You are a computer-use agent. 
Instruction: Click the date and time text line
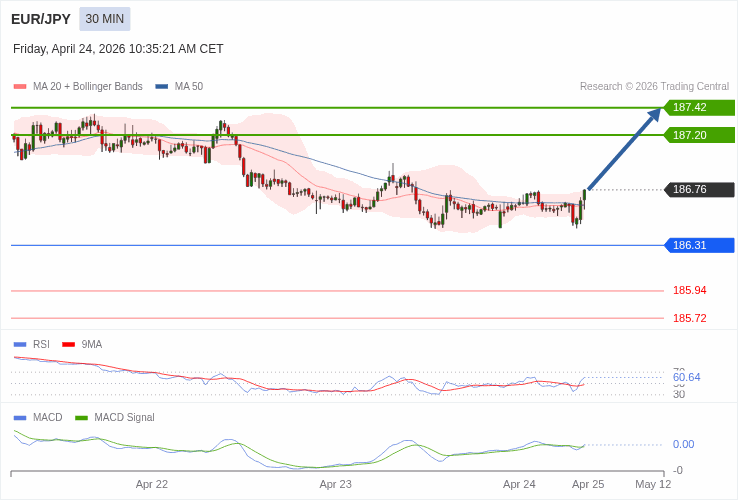[118, 49]
